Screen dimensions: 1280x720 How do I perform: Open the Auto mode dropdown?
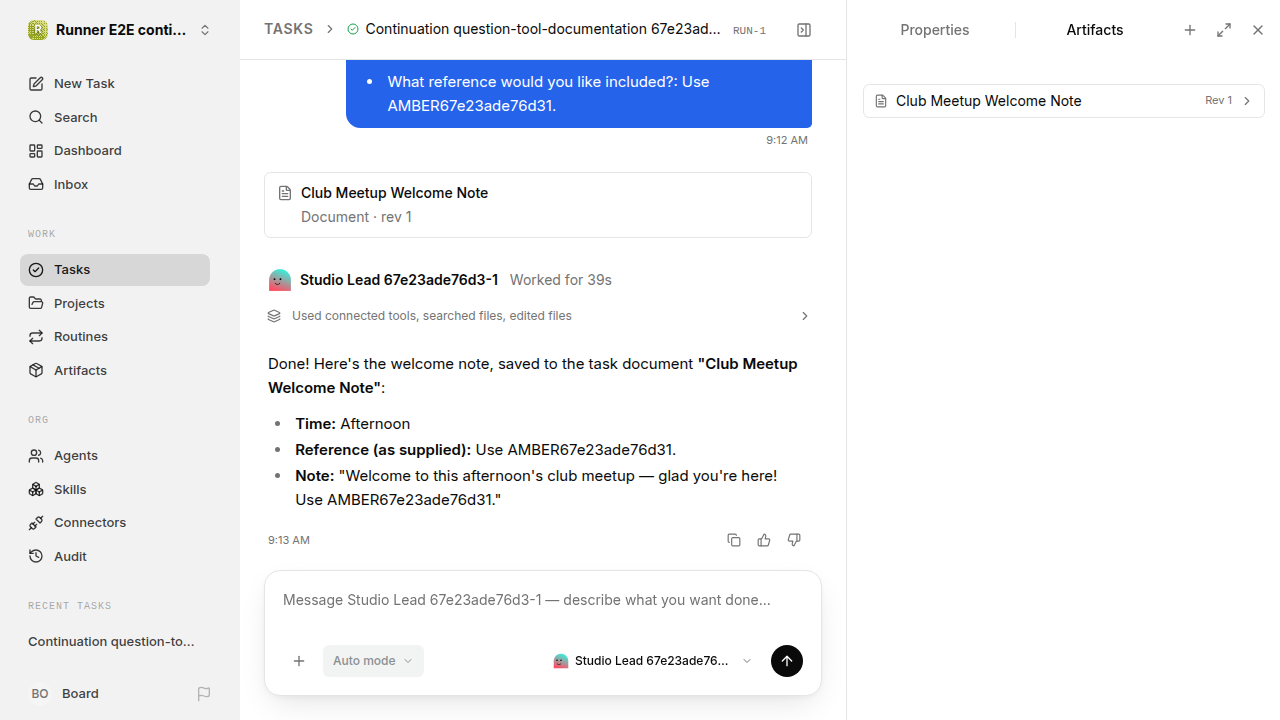(x=373, y=661)
